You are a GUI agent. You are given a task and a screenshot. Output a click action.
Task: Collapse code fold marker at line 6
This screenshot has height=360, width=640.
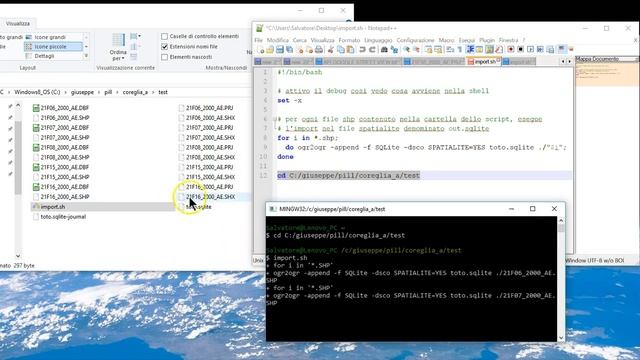coord(274,119)
